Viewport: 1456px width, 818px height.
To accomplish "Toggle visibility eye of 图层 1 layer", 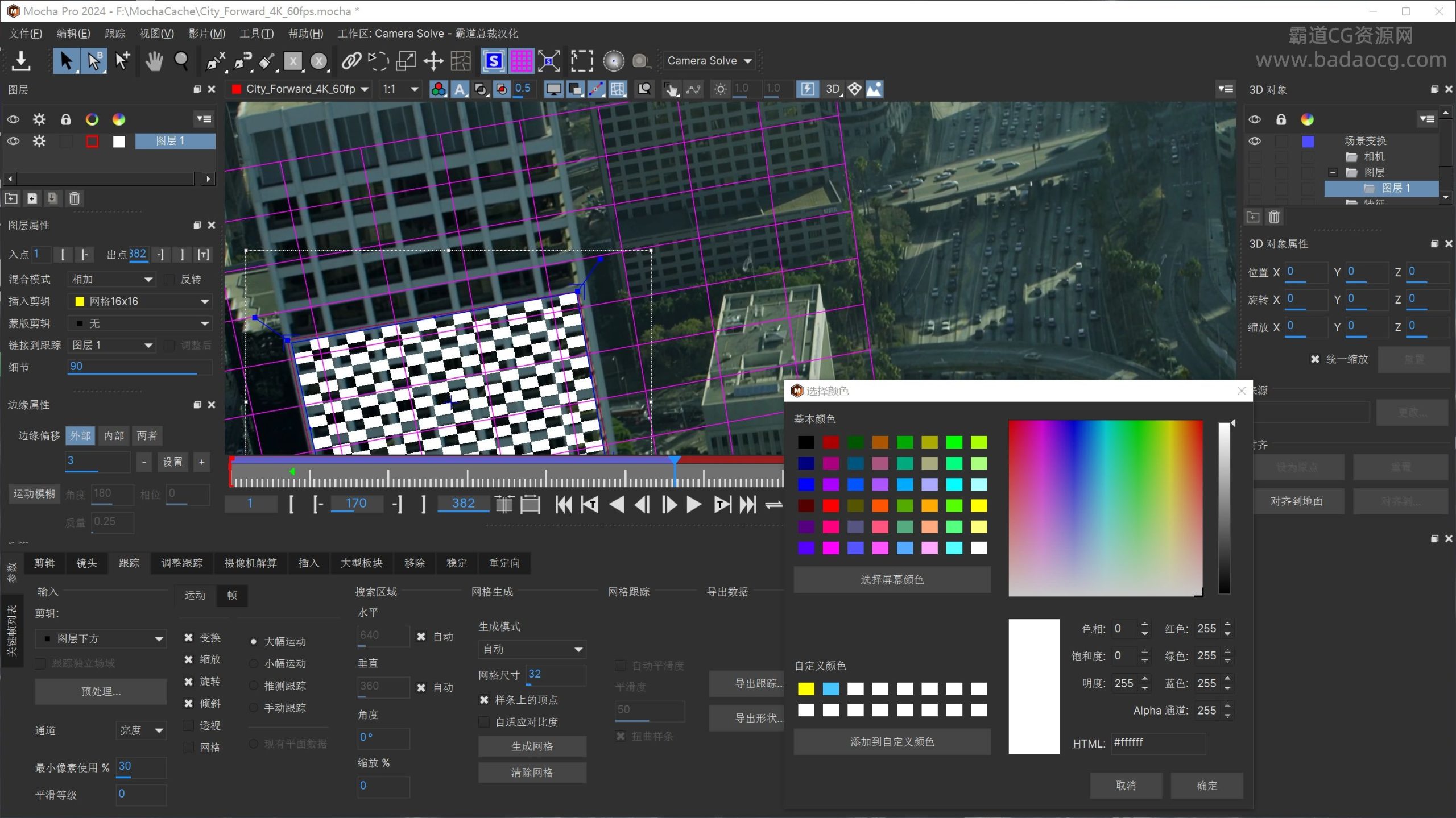I will click(x=13, y=141).
